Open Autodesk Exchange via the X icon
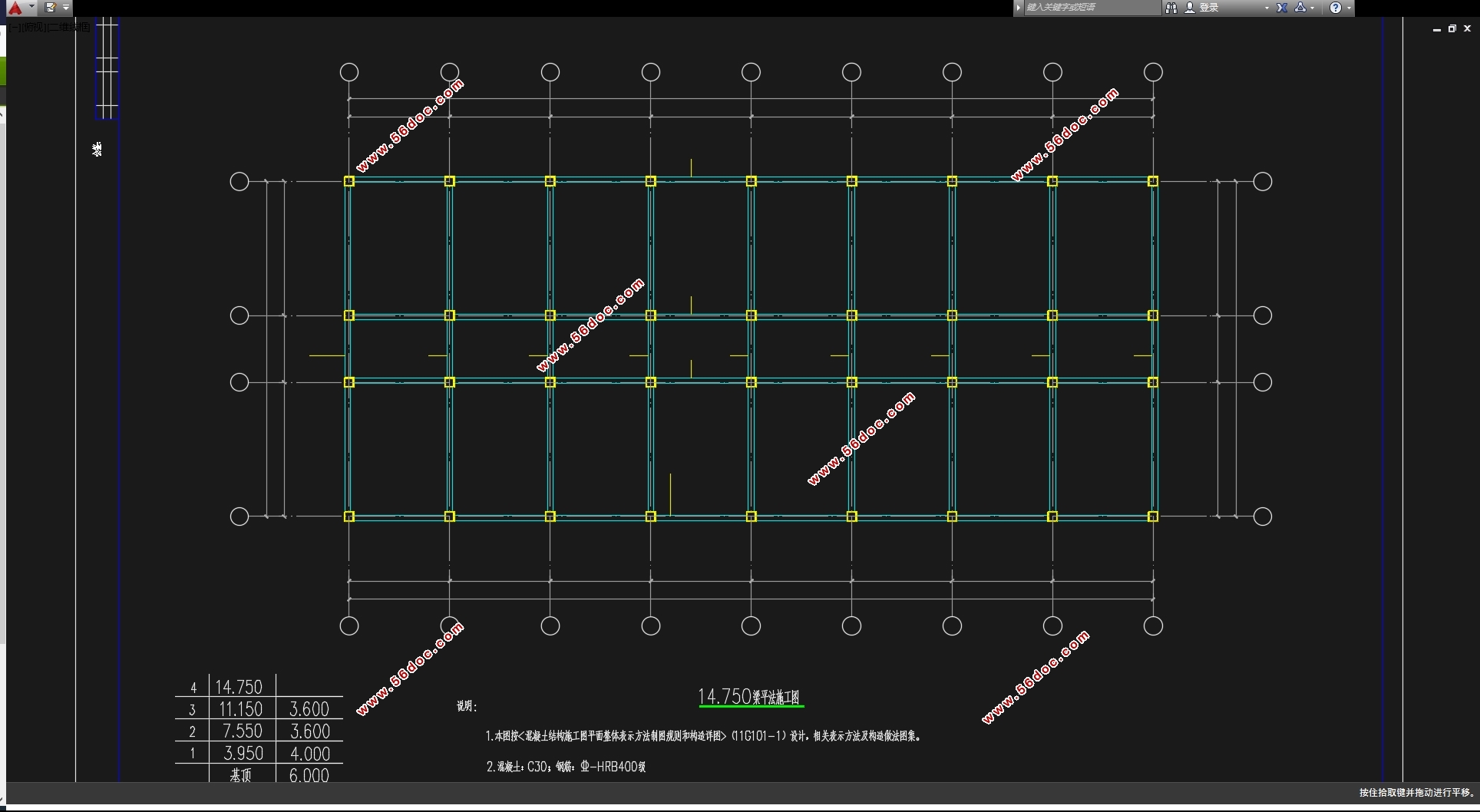 1282,8
